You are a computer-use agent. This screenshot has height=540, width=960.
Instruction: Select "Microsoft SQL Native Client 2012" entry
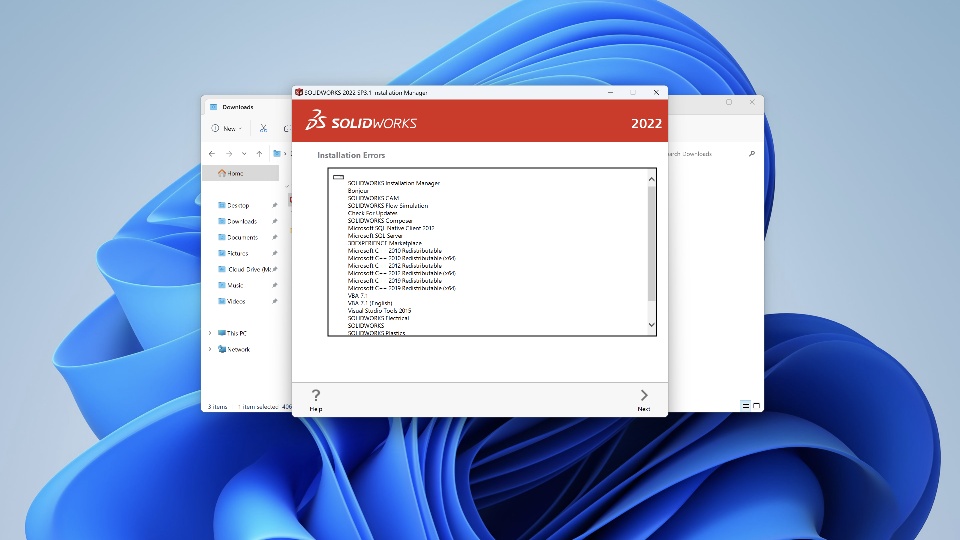391,228
